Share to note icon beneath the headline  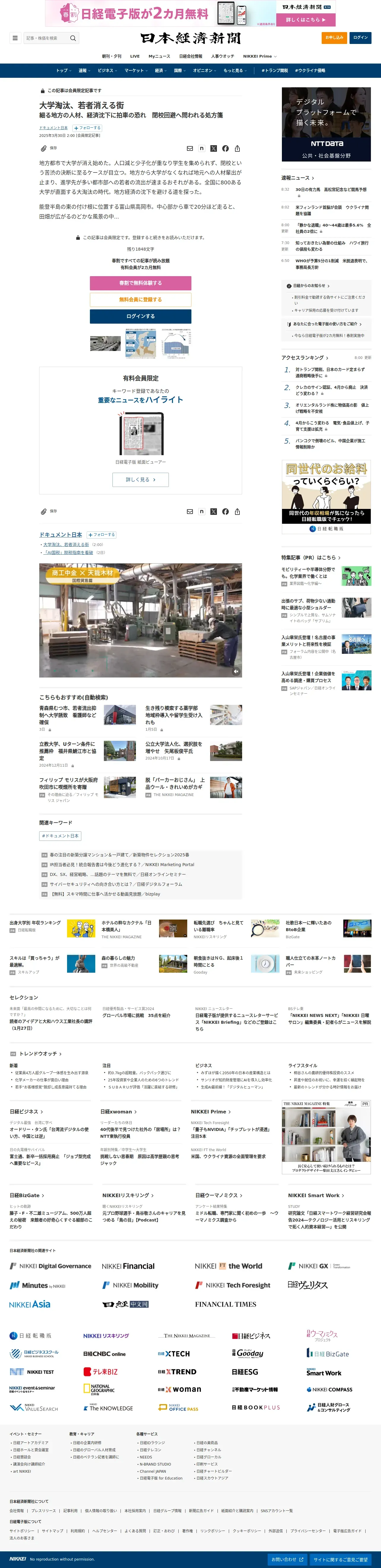[x=201, y=148]
